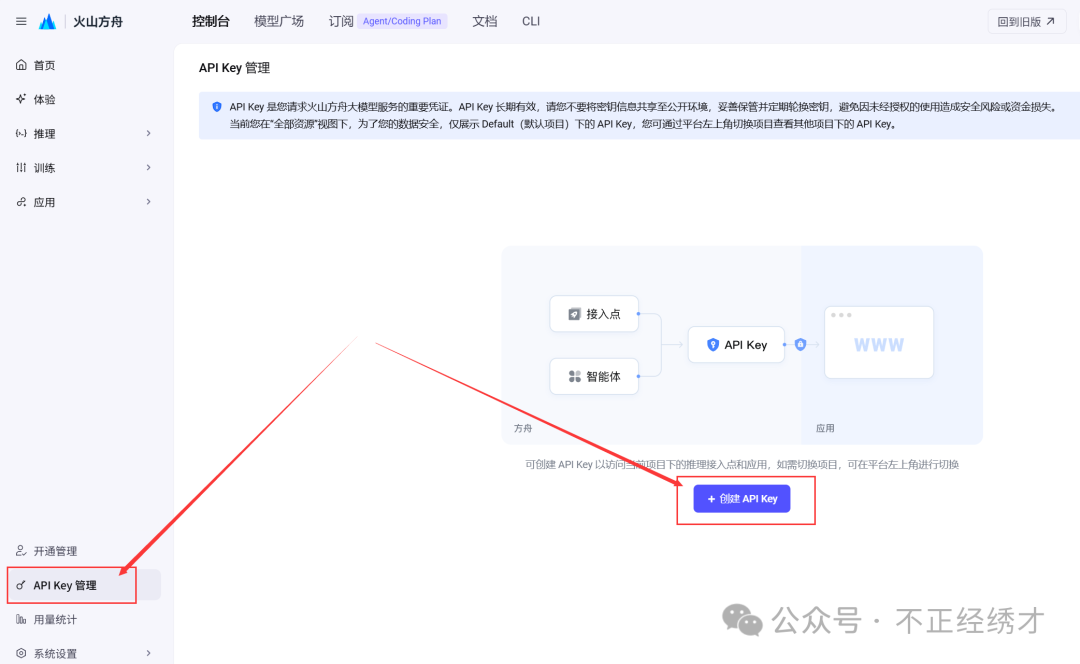Click the WWW application window illustration
Screen dimensions: 1080x664
click(x=879, y=342)
